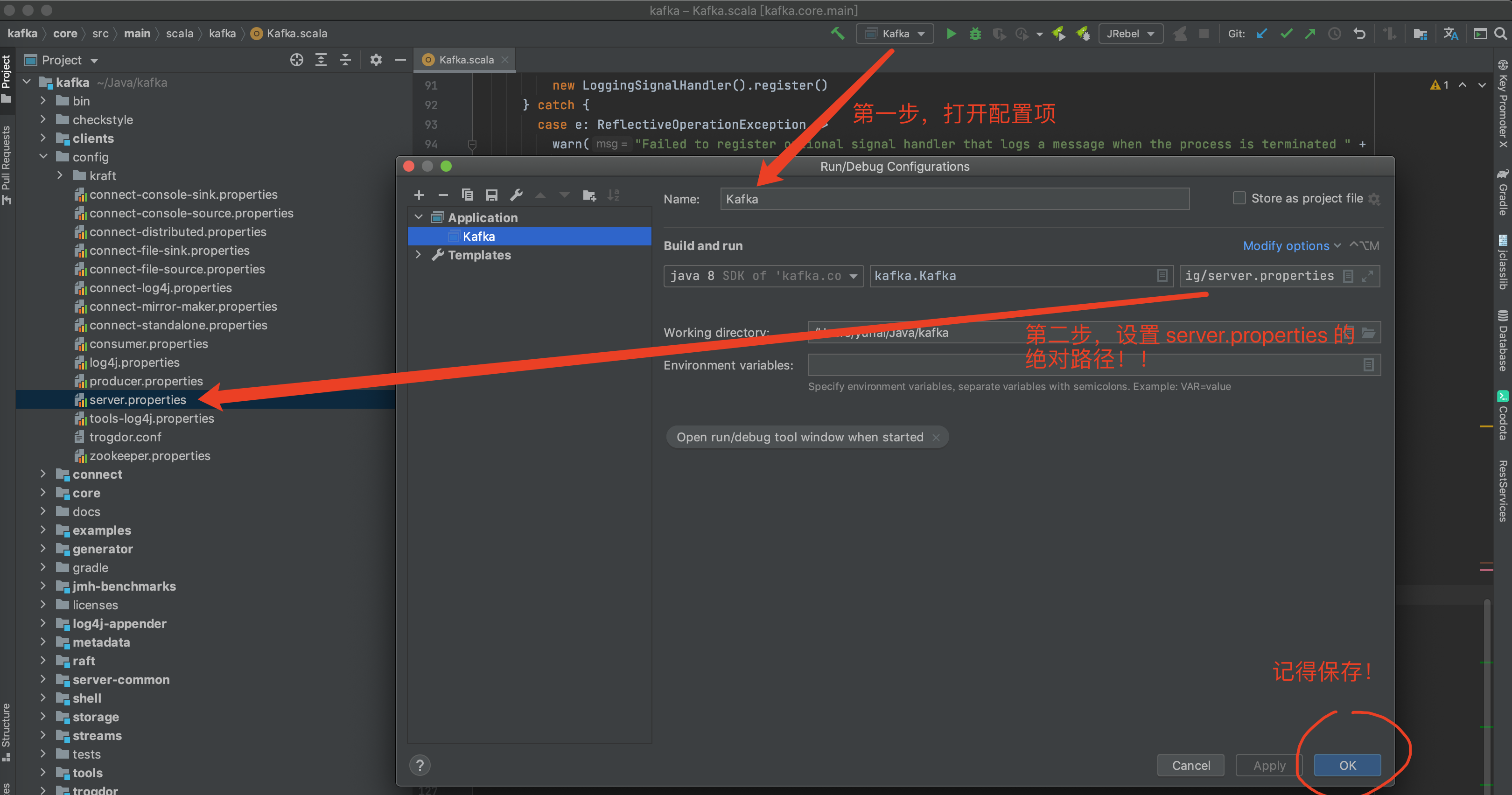Image resolution: width=1512 pixels, height=795 pixels.
Task: Click the Build hammer icon
Action: pos(838,34)
